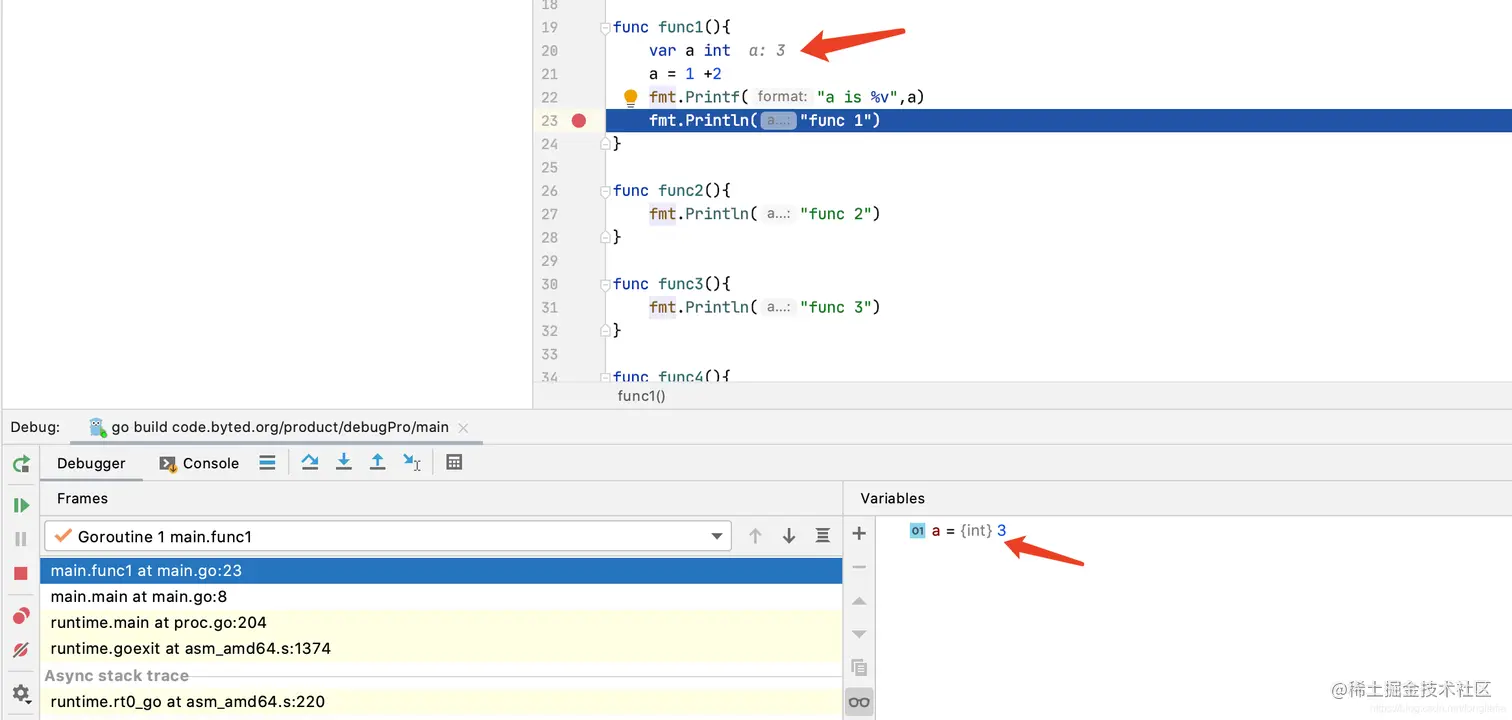Click the "func 3" string on line 31
The image size is (1512, 720).
pyautogui.click(x=835, y=307)
